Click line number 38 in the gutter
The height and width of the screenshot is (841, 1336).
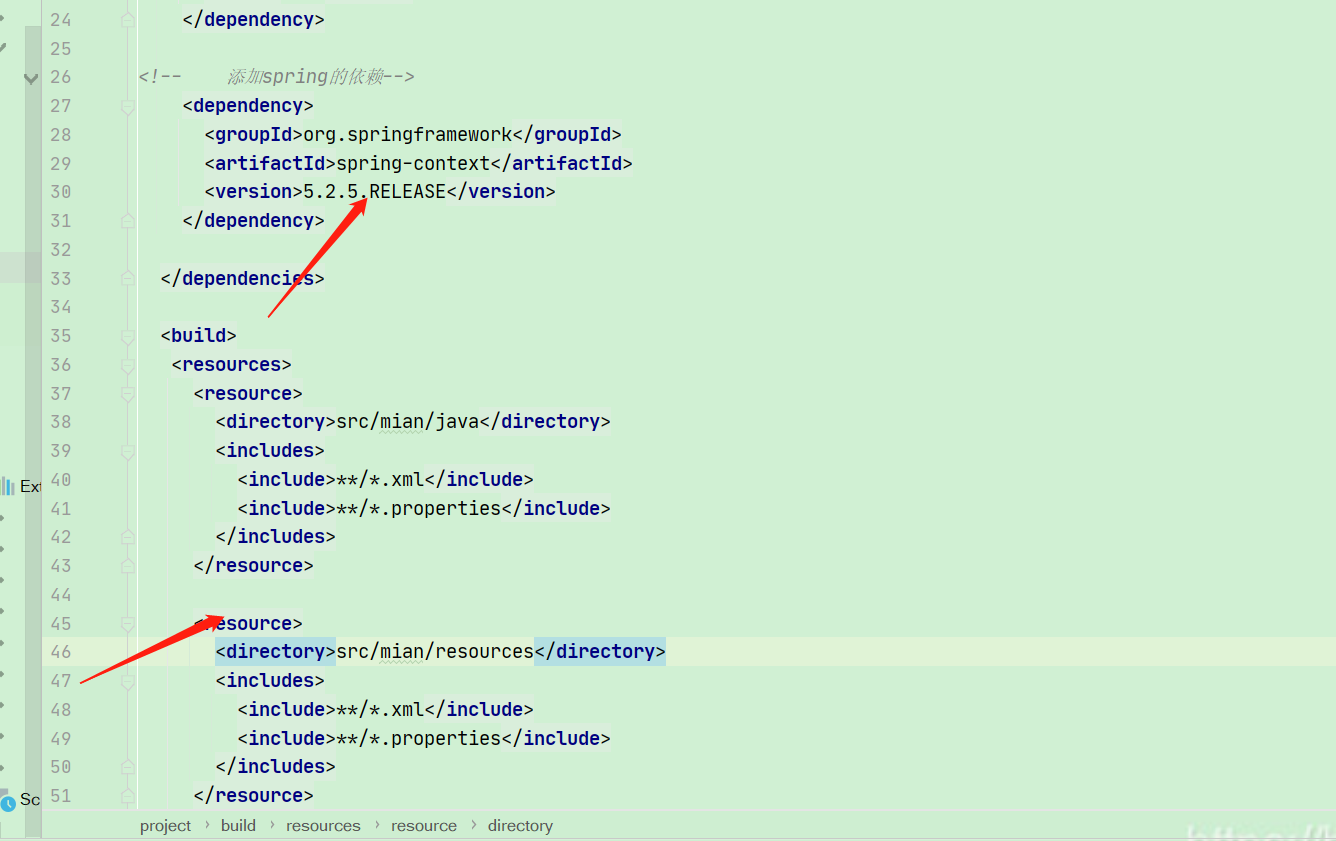[x=61, y=422]
